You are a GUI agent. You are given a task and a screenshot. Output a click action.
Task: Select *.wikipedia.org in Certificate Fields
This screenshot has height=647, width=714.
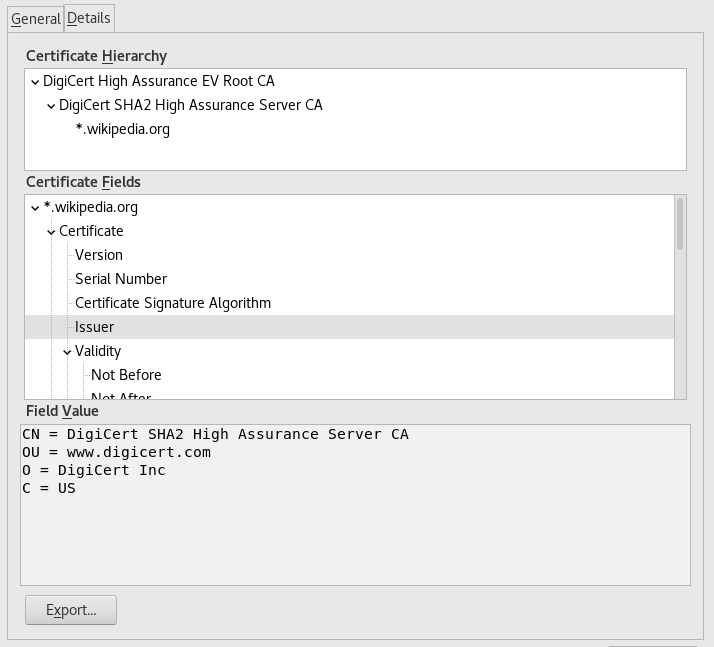click(91, 207)
